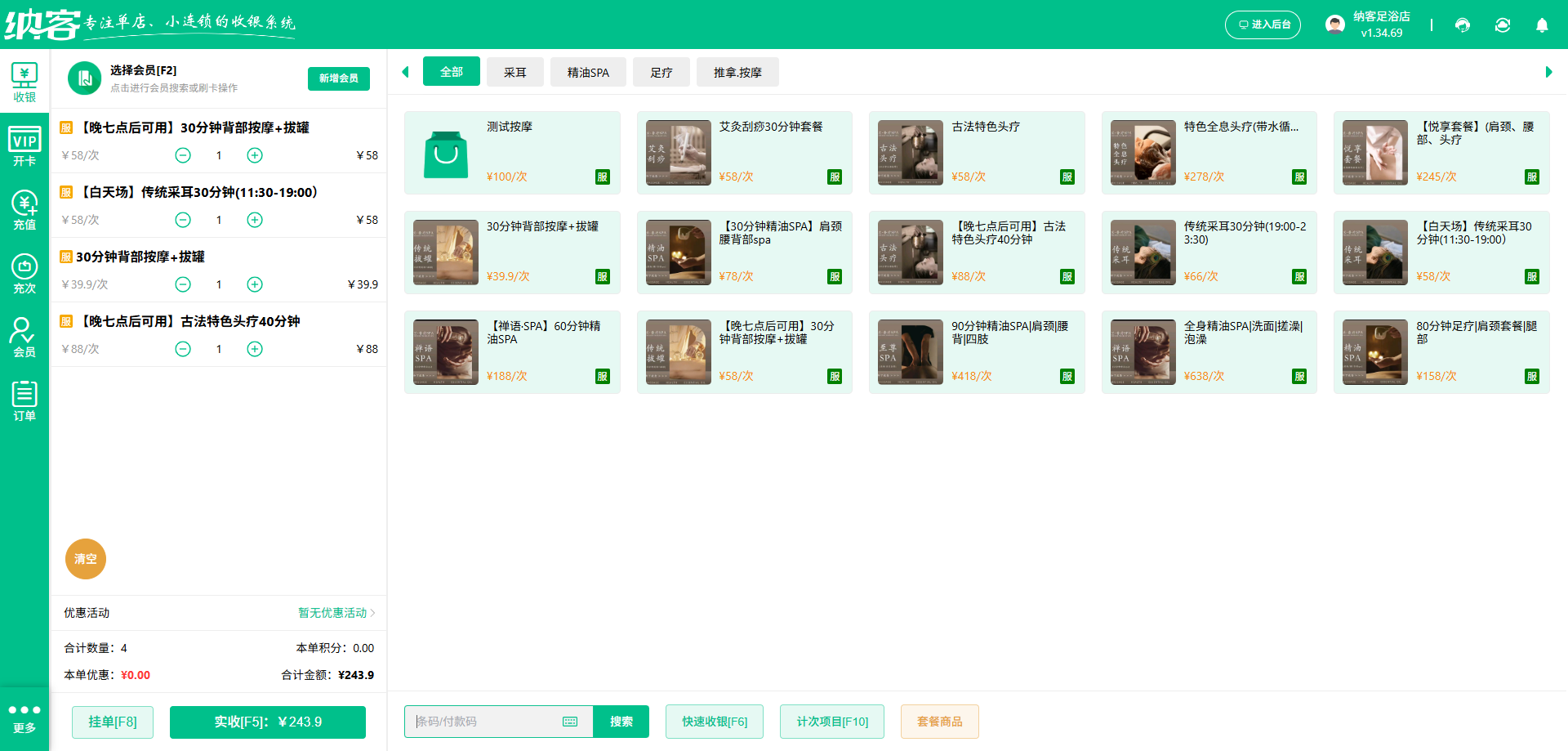Open the 收银 cashier sidebar icon
The width and height of the screenshot is (1568, 751).
click(24, 82)
